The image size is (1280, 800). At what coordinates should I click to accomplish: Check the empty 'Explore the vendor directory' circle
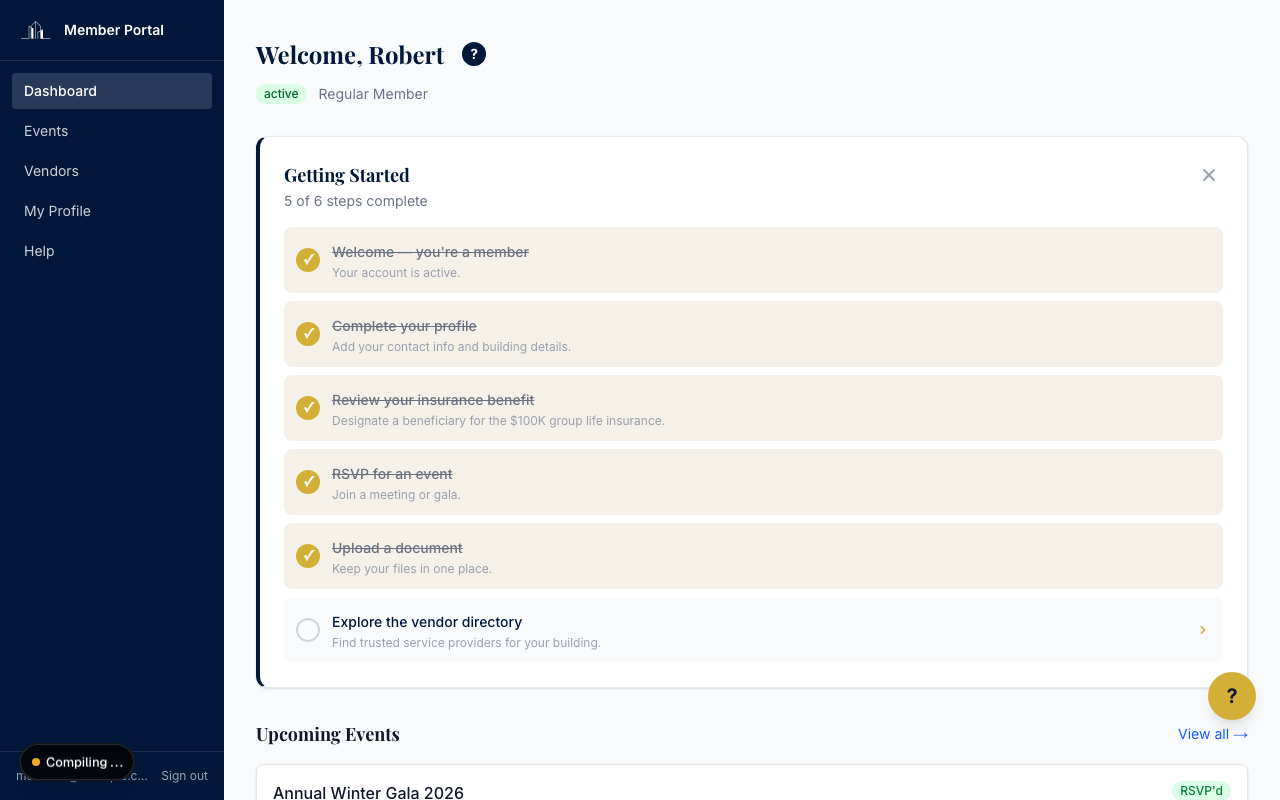click(x=308, y=630)
